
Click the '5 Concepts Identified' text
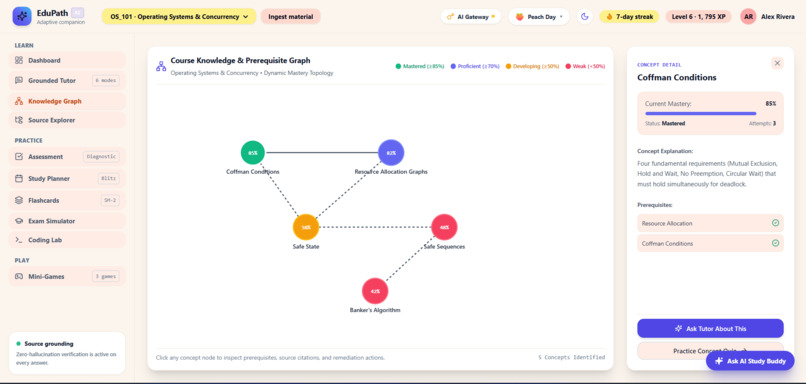[572, 357]
